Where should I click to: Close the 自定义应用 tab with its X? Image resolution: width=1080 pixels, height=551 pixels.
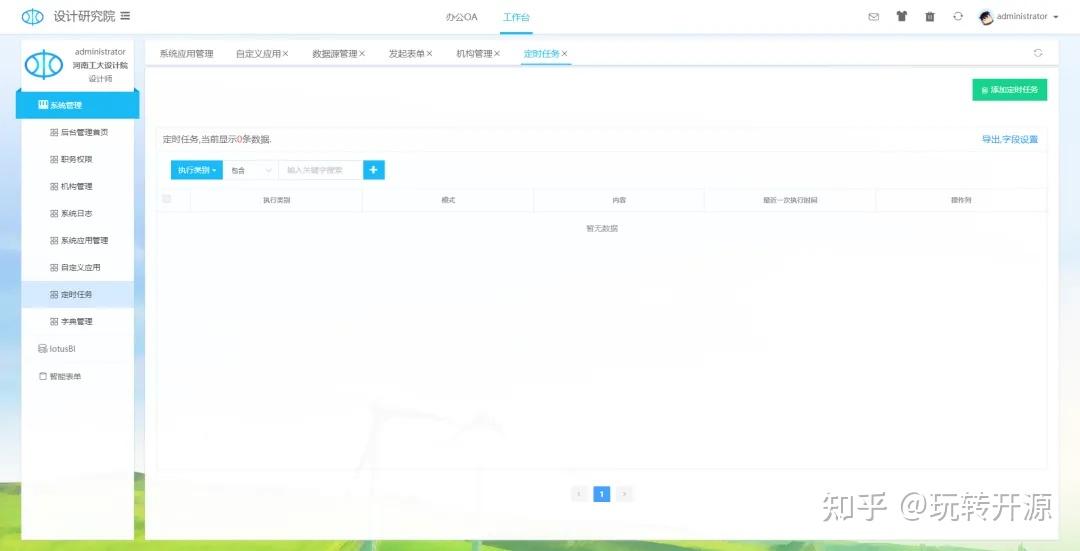coord(285,54)
